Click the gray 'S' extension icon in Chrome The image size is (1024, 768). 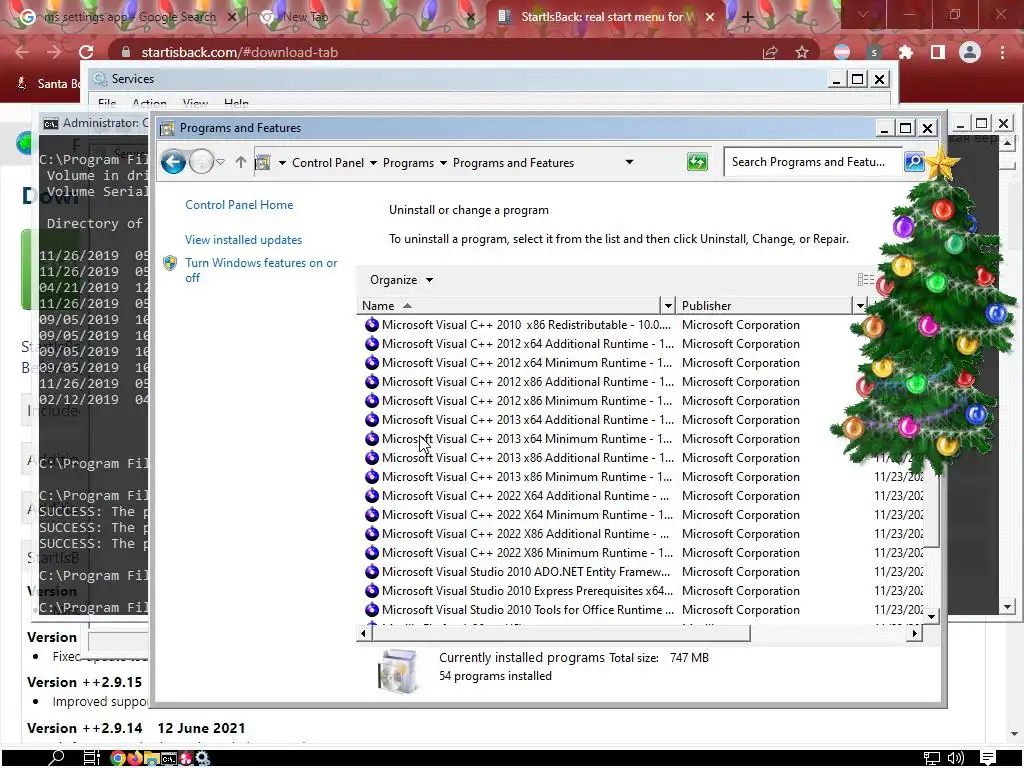(x=874, y=52)
